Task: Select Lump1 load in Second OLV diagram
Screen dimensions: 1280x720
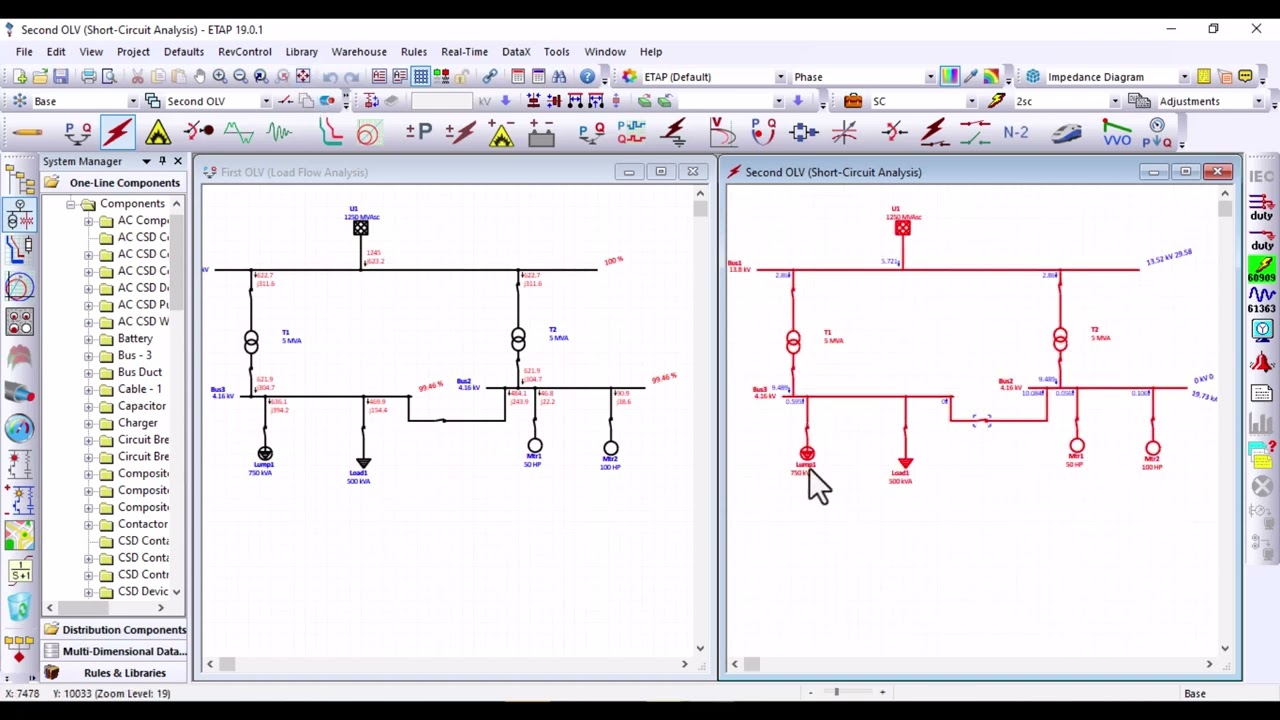Action: 807,454
